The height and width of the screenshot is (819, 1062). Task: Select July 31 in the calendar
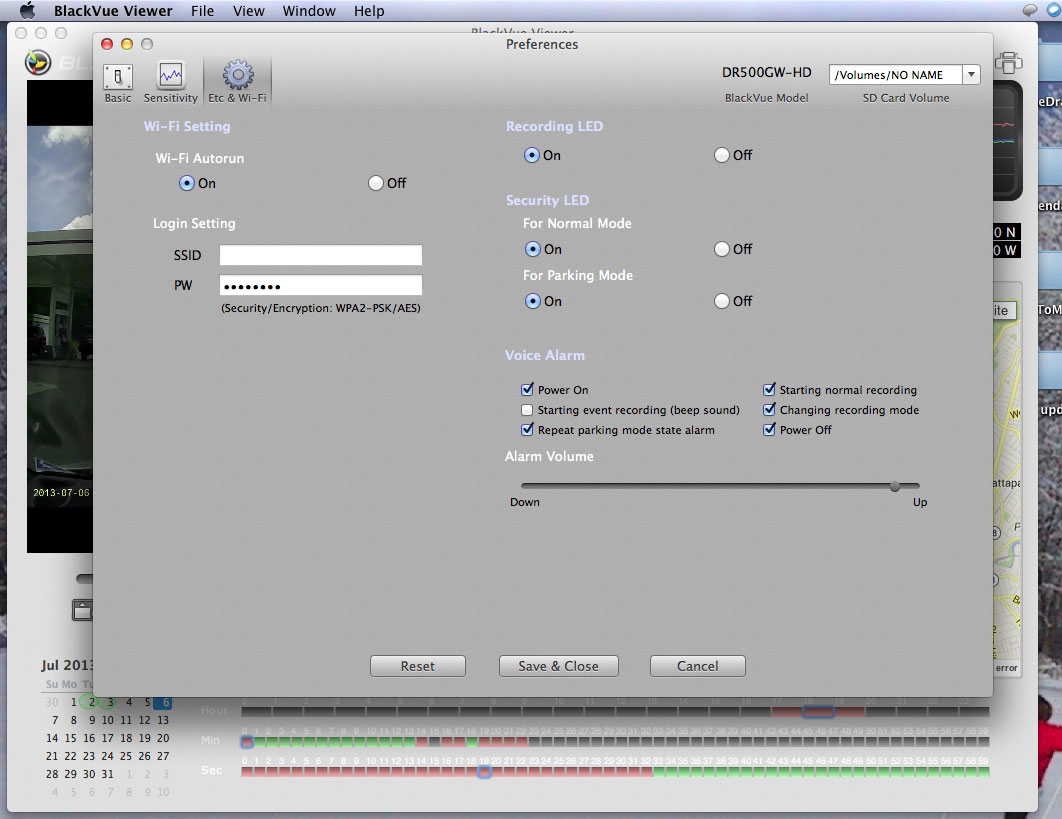coord(107,774)
